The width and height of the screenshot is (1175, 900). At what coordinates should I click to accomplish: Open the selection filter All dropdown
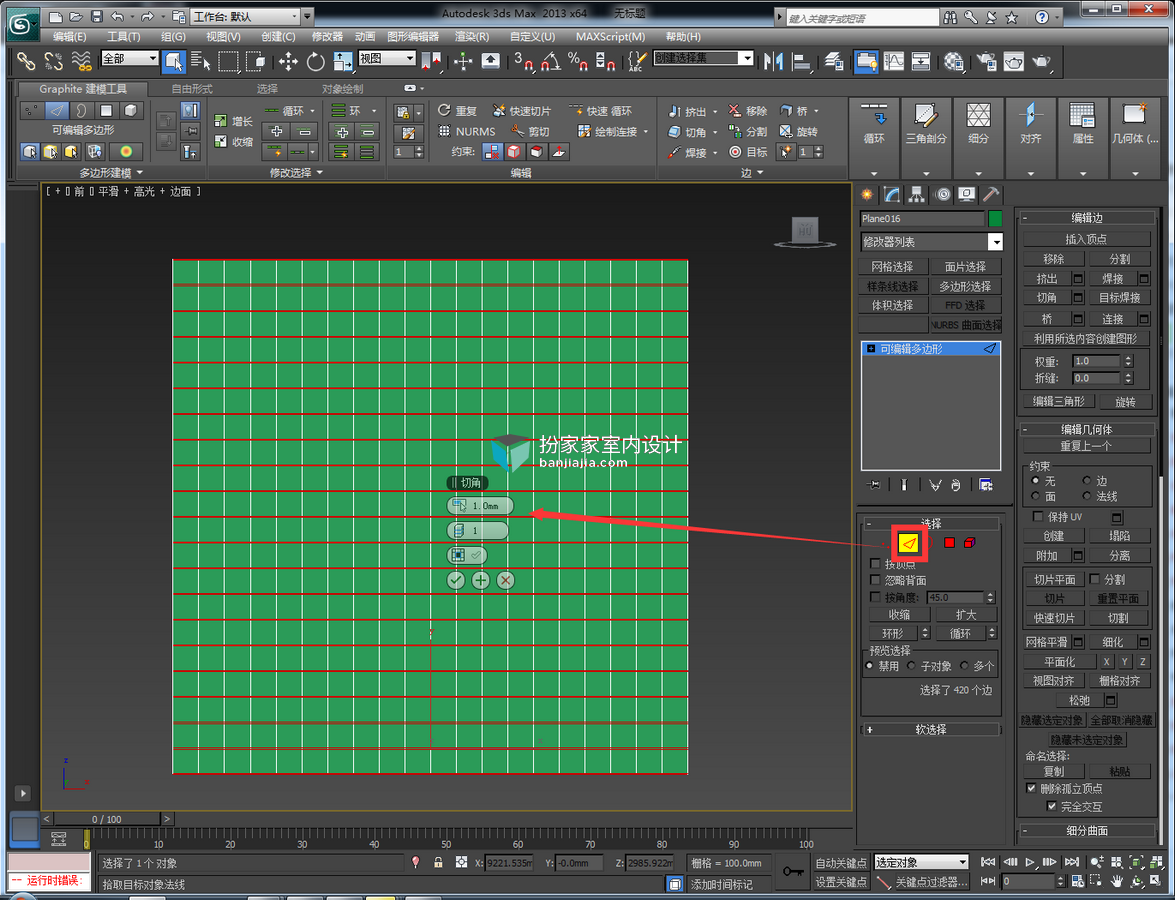click(x=130, y=58)
